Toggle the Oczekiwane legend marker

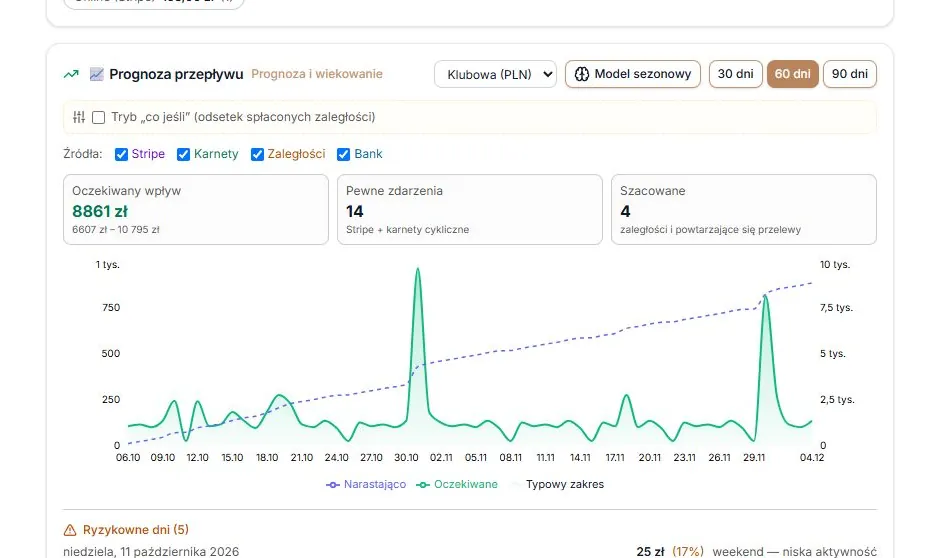(x=423, y=484)
